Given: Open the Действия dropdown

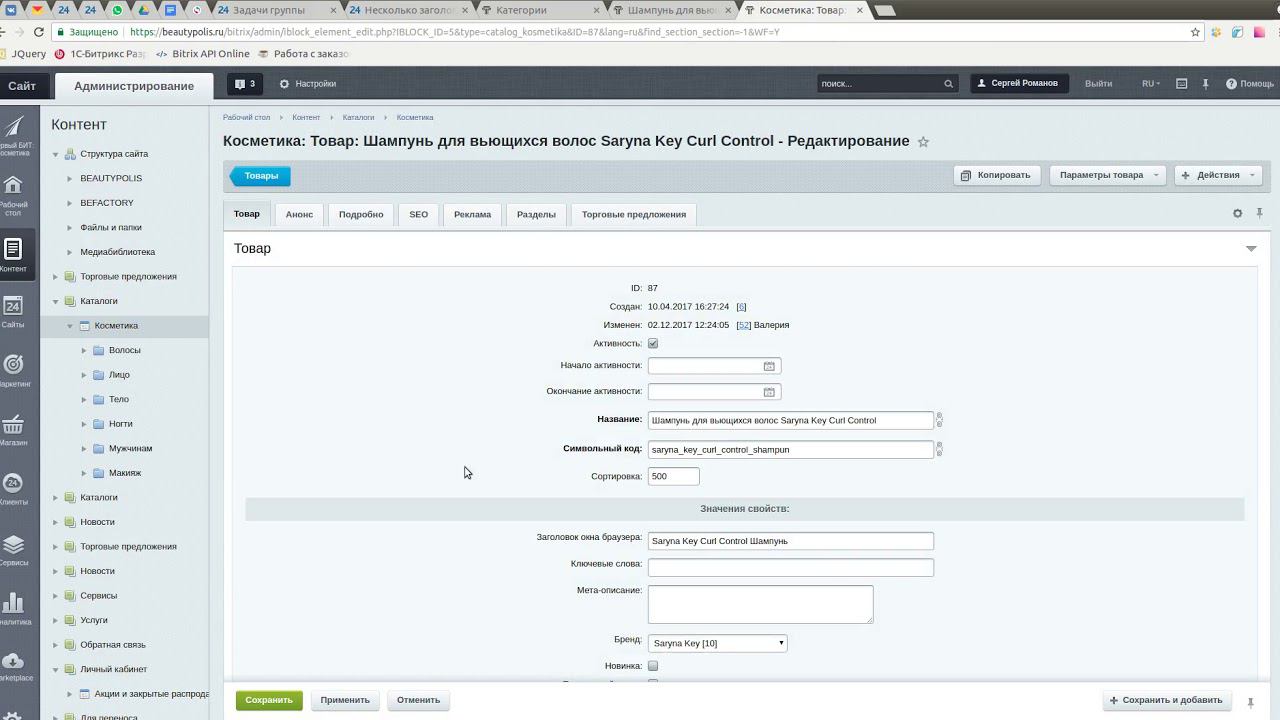Looking at the screenshot, I should (x=1218, y=175).
